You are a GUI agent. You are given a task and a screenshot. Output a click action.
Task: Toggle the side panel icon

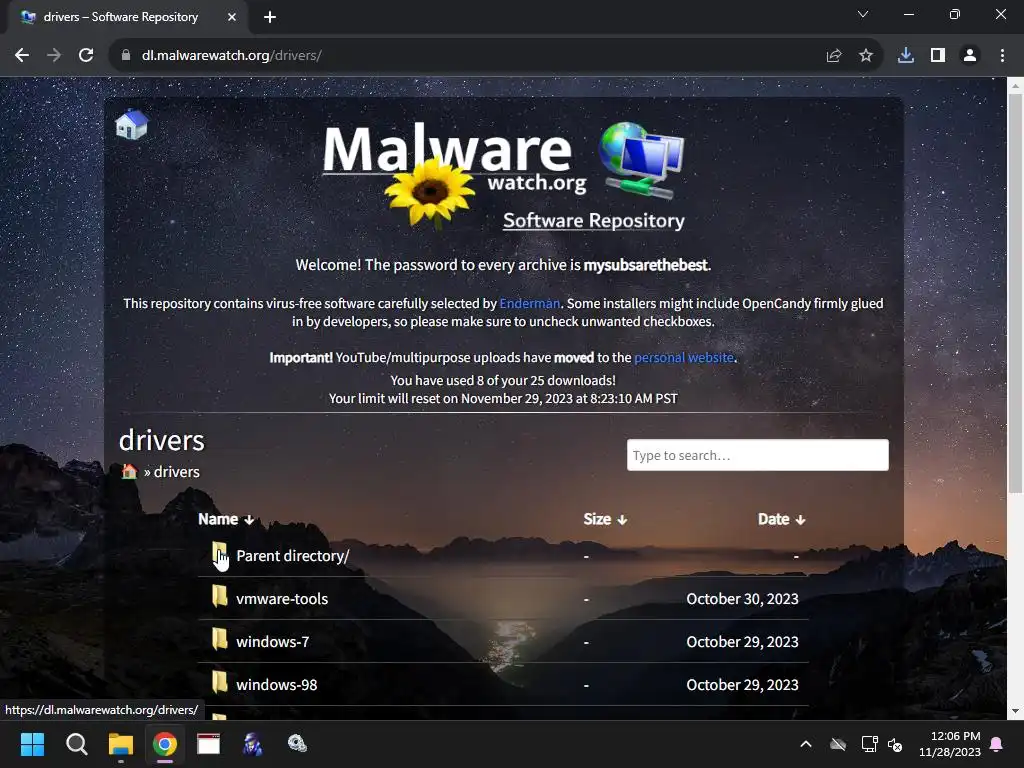coord(938,56)
